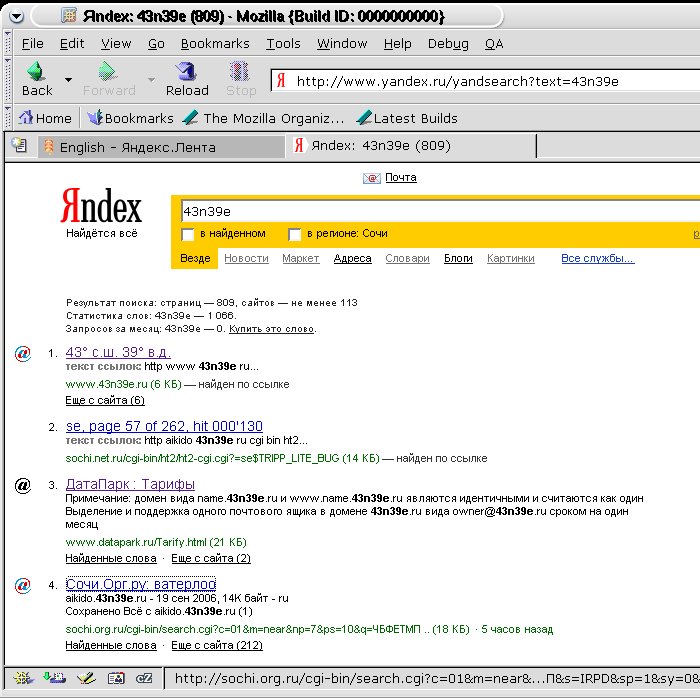The width and height of the screenshot is (700, 698).
Task: Open the Go menu
Action: [156, 44]
